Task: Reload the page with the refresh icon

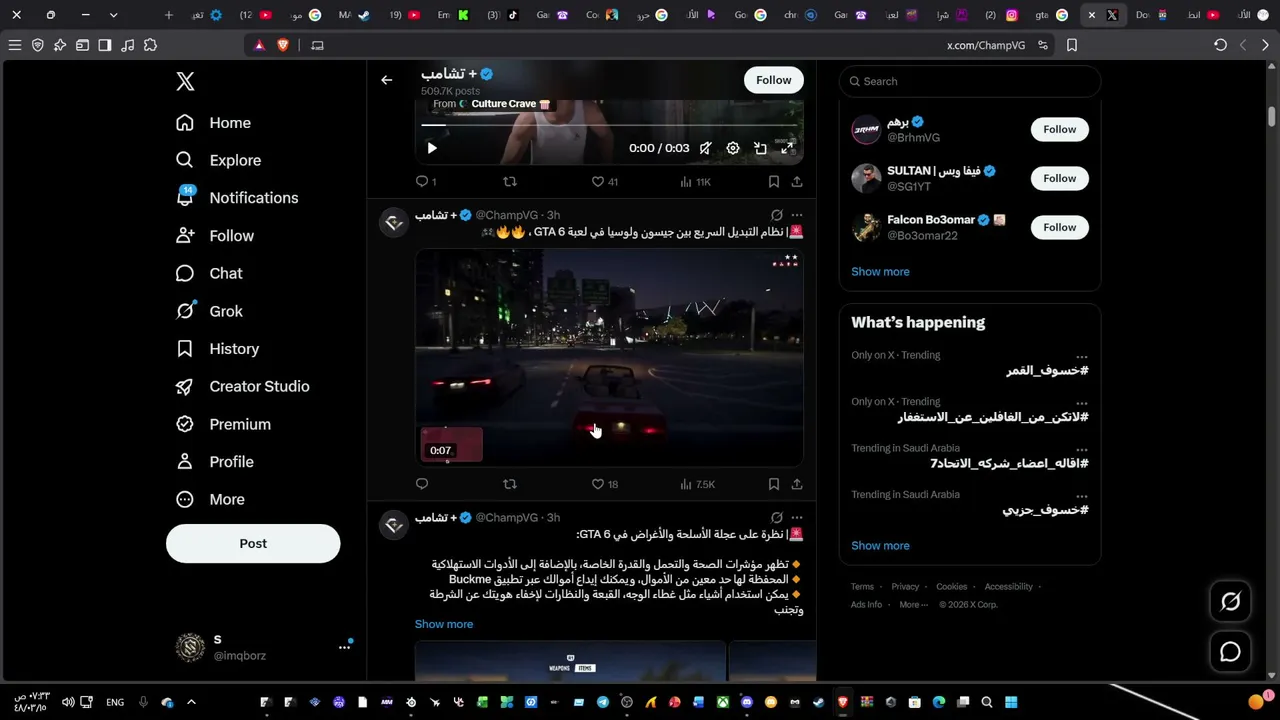Action: (x=1220, y=45)
